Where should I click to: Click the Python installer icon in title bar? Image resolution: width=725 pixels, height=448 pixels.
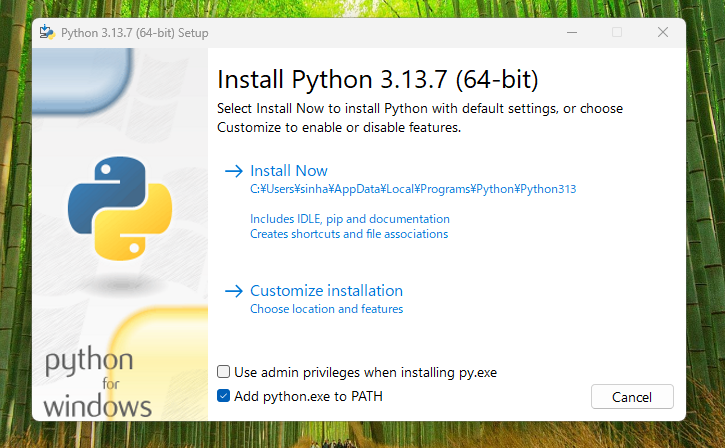coord(46,32)
